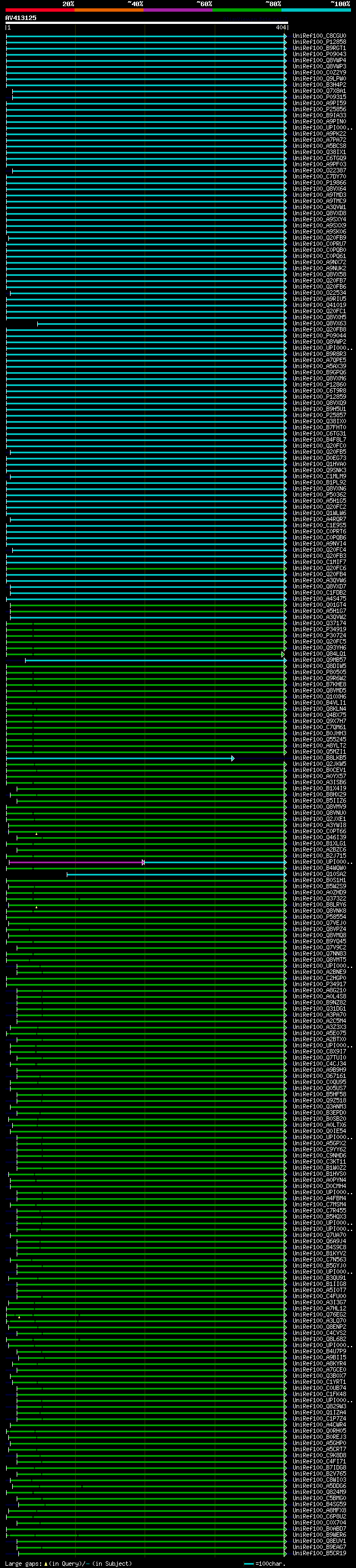Image resolution: width=356 pixels, height=1568 pixels.
Task: Open the UniRef100_P34919 entry
Action: coord(319,630)
